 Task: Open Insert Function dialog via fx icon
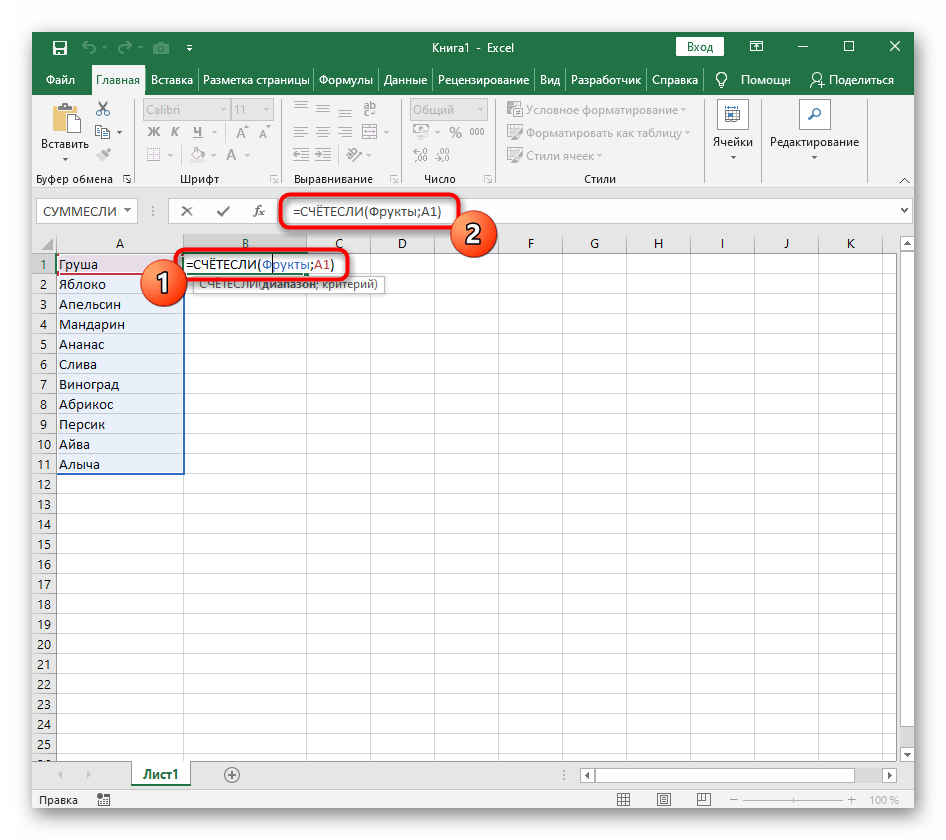click(x=258, y=211)
